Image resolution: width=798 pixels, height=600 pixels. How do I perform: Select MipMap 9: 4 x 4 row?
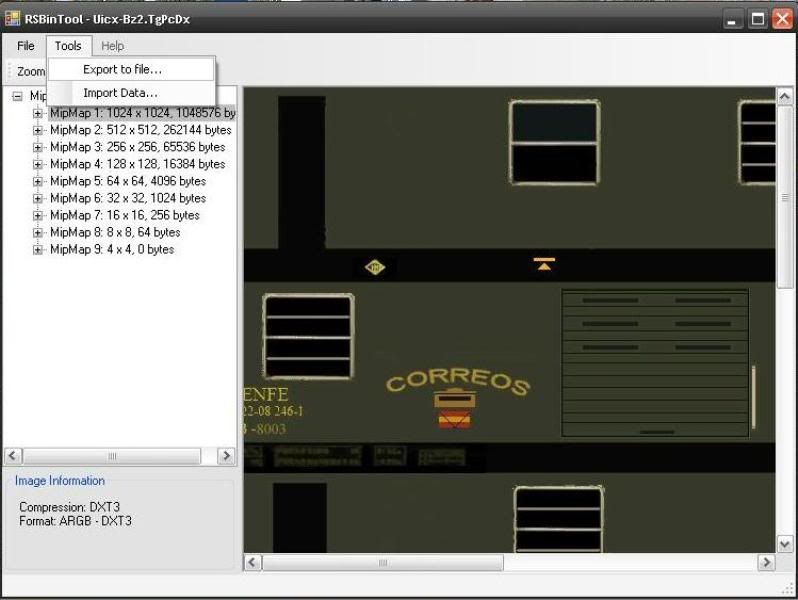(x=112, y=249)
